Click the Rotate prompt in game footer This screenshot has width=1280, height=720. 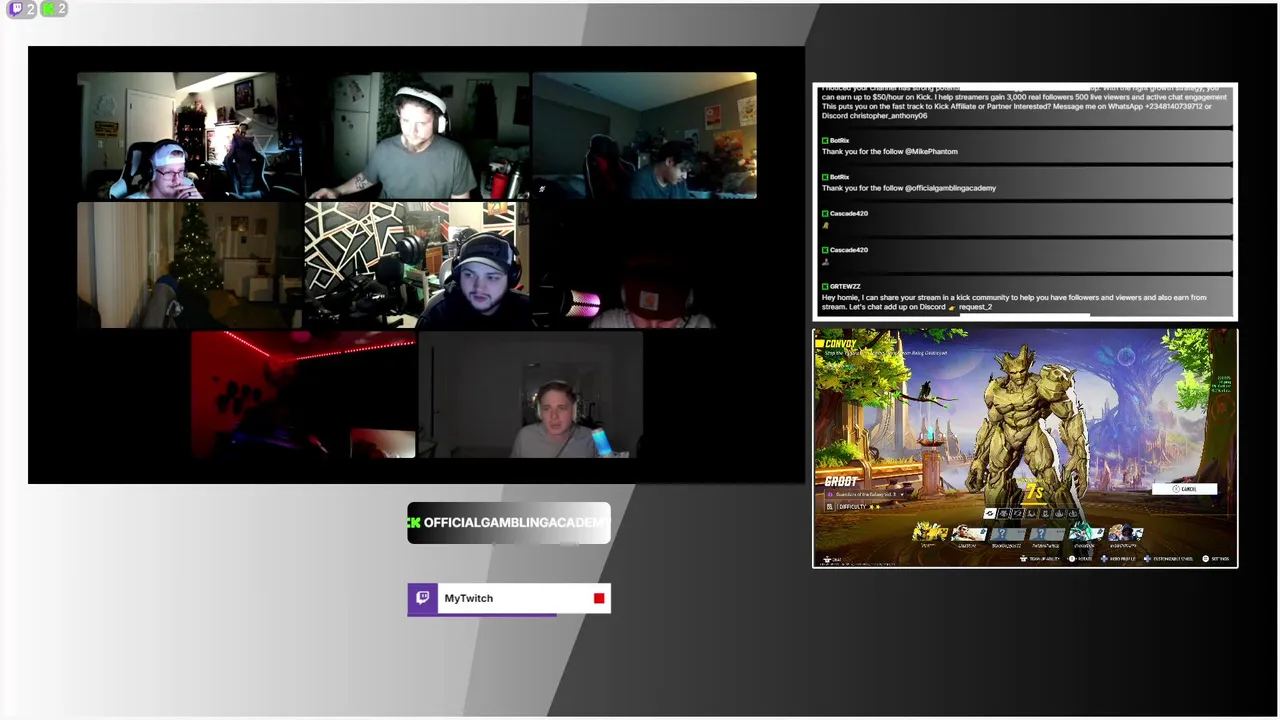pos(1080,559)
